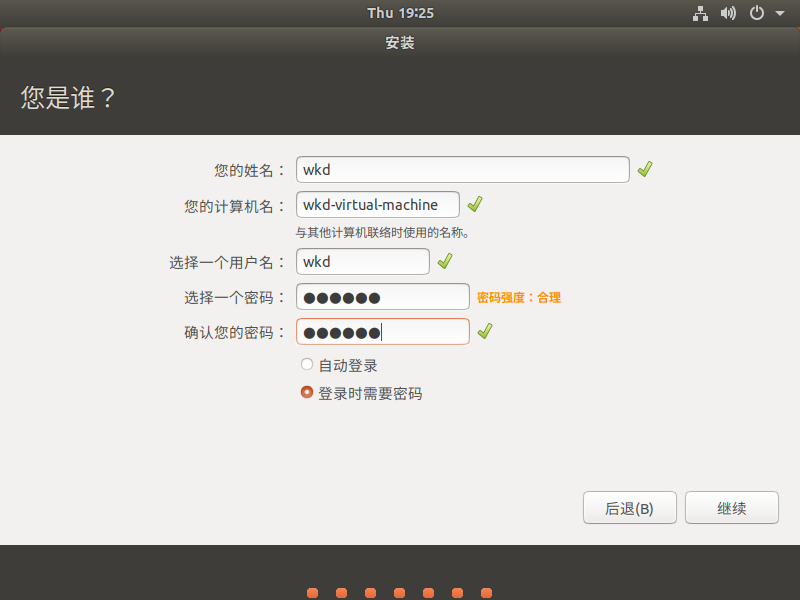Click the 您的姓名 label
800x600 pixels.
pyautogui.click(x=248, y=170)
